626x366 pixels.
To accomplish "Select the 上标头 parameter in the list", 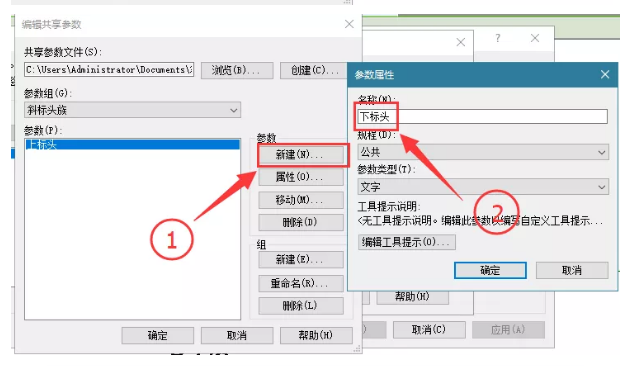I will pyautogui.click(x=132, y=144).
